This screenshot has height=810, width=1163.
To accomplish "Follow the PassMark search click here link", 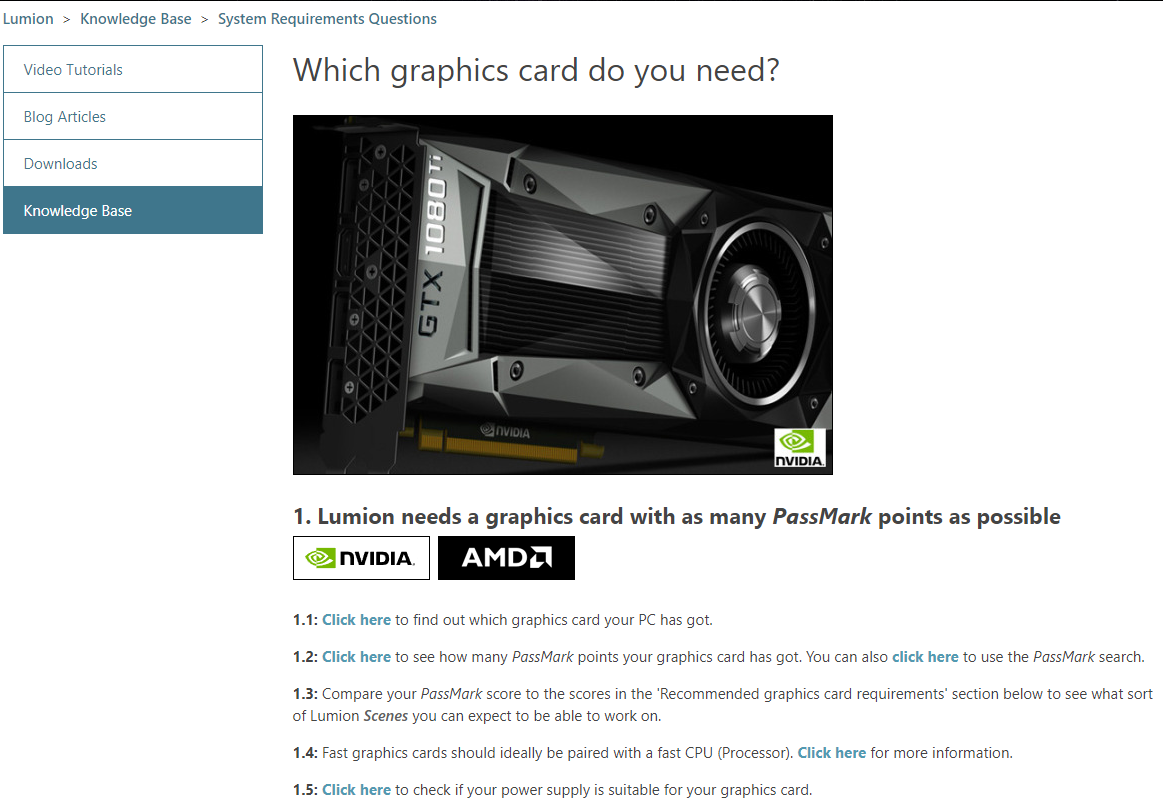I will tap(925, 657).
